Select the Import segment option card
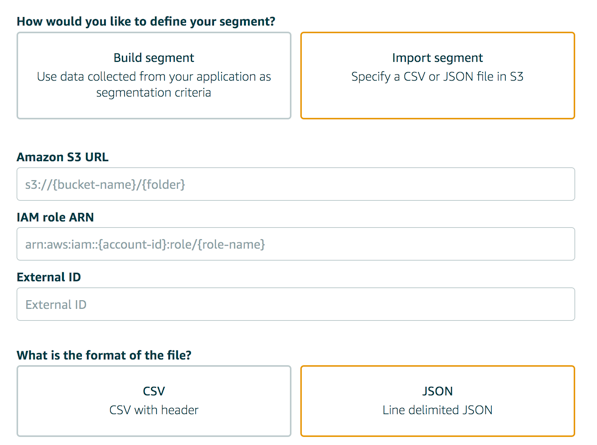Viewport: 597px width, 445px height. (437, 75)
